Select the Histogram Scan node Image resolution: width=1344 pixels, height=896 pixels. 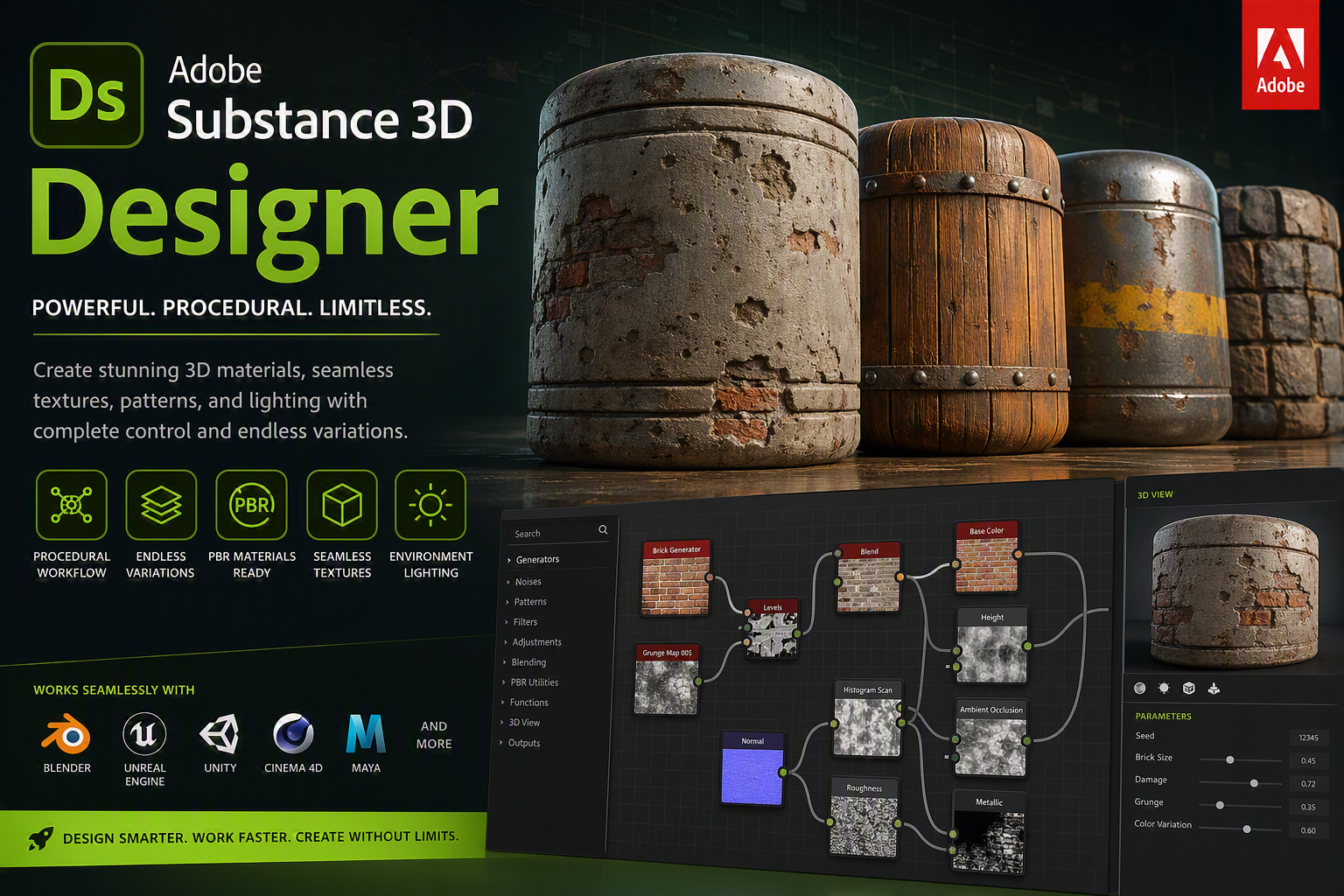[x=868, y=719]
